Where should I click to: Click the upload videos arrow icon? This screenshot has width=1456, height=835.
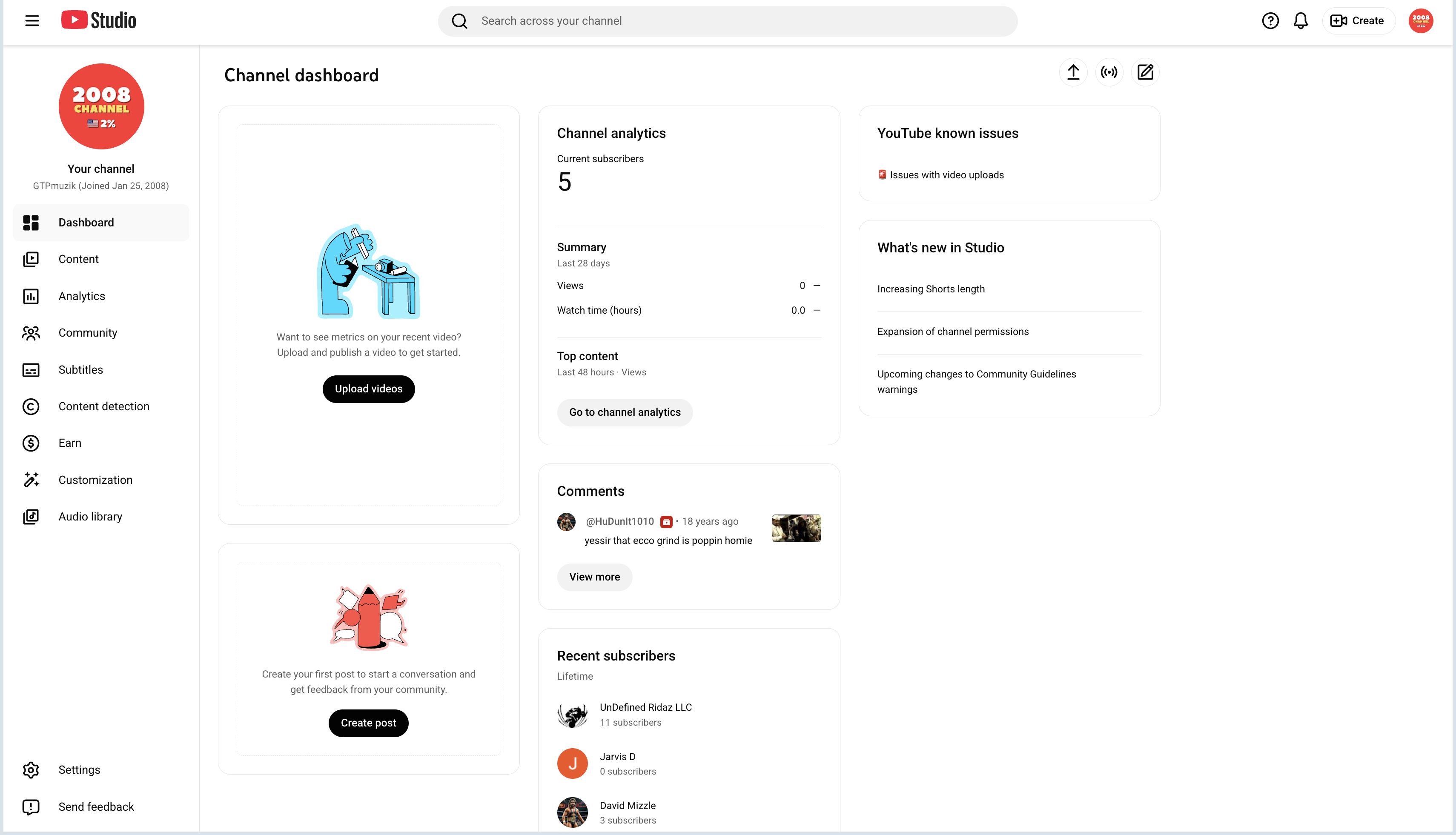[1073, 72]
